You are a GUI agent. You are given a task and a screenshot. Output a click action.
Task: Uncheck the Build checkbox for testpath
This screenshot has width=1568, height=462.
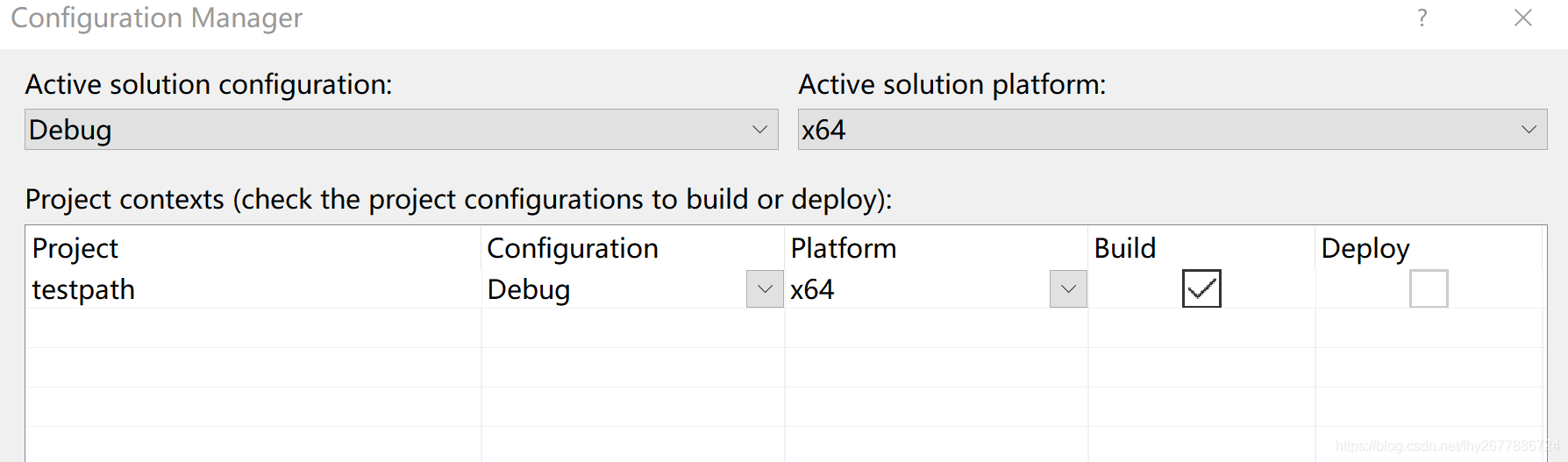[1201, 289]
